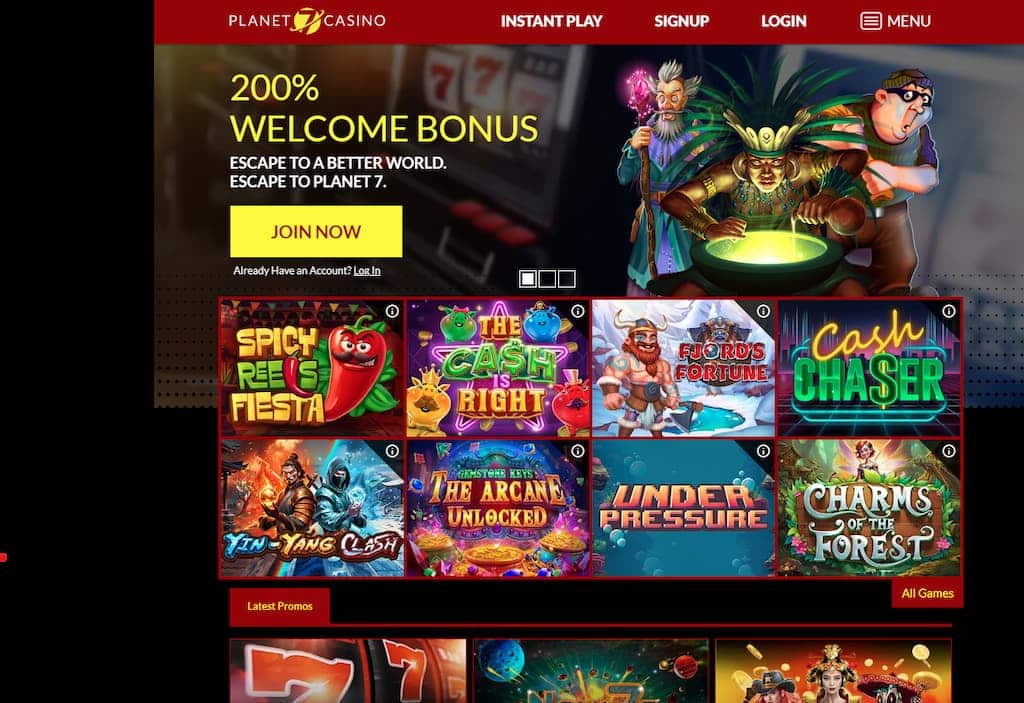Click the yellow JOIN NOW button
The image size is (1024, 703).
point(316,231)
